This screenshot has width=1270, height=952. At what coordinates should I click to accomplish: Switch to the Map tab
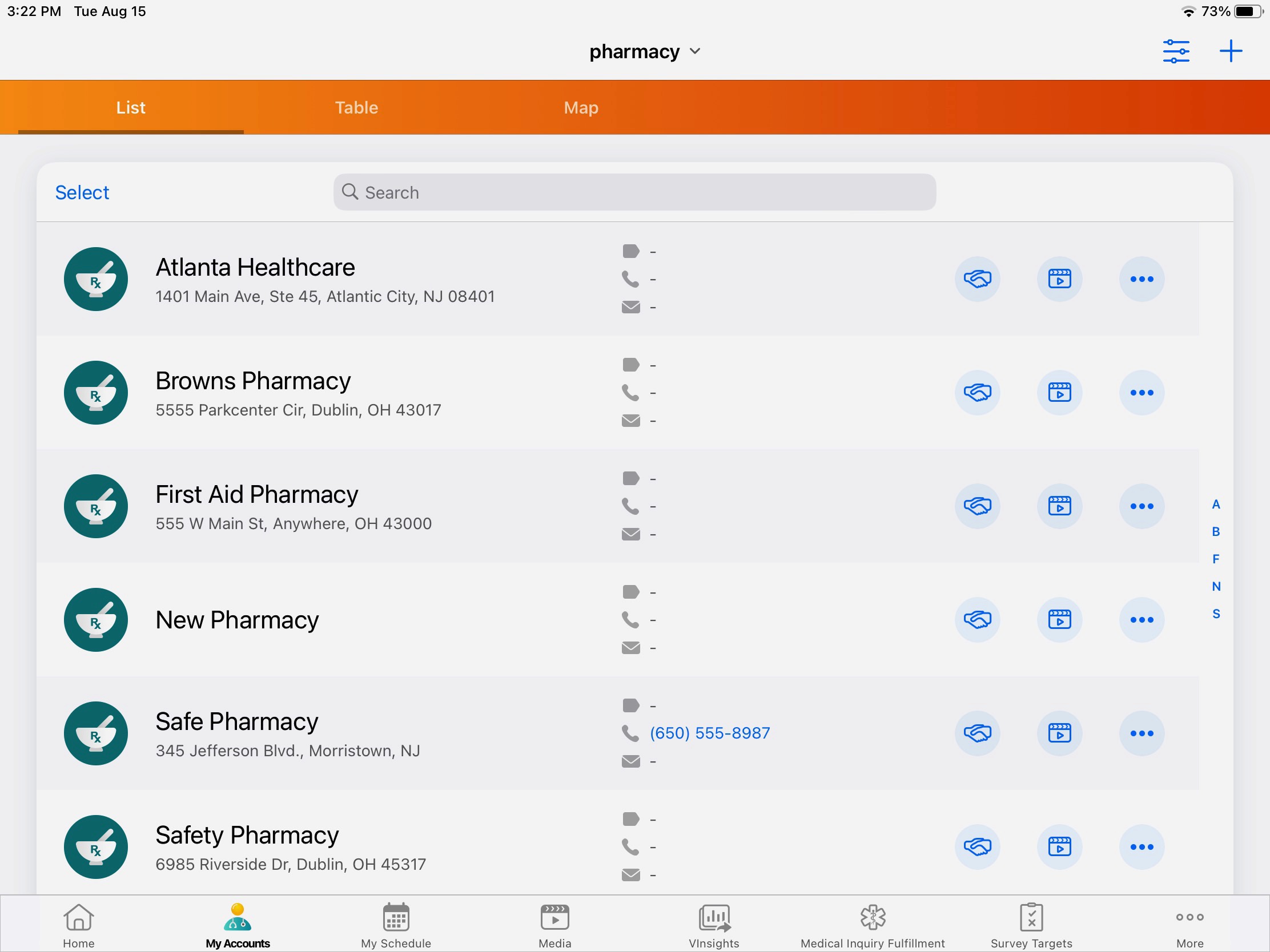[x=580, y=108]
